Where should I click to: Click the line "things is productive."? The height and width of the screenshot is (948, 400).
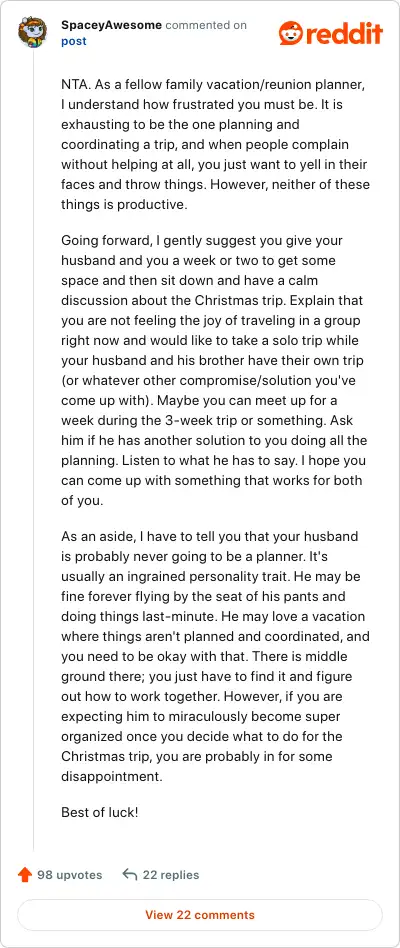(x=124, y=204)
